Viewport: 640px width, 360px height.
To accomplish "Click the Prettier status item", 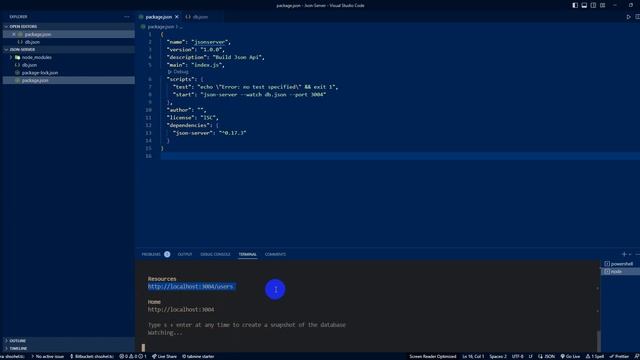I will coord(619,356).
